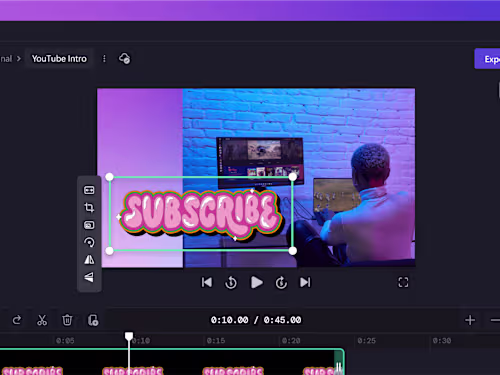This screenshot has width=500, height=375.
Task: Rewind five seconds in preview
Action: 231,282
